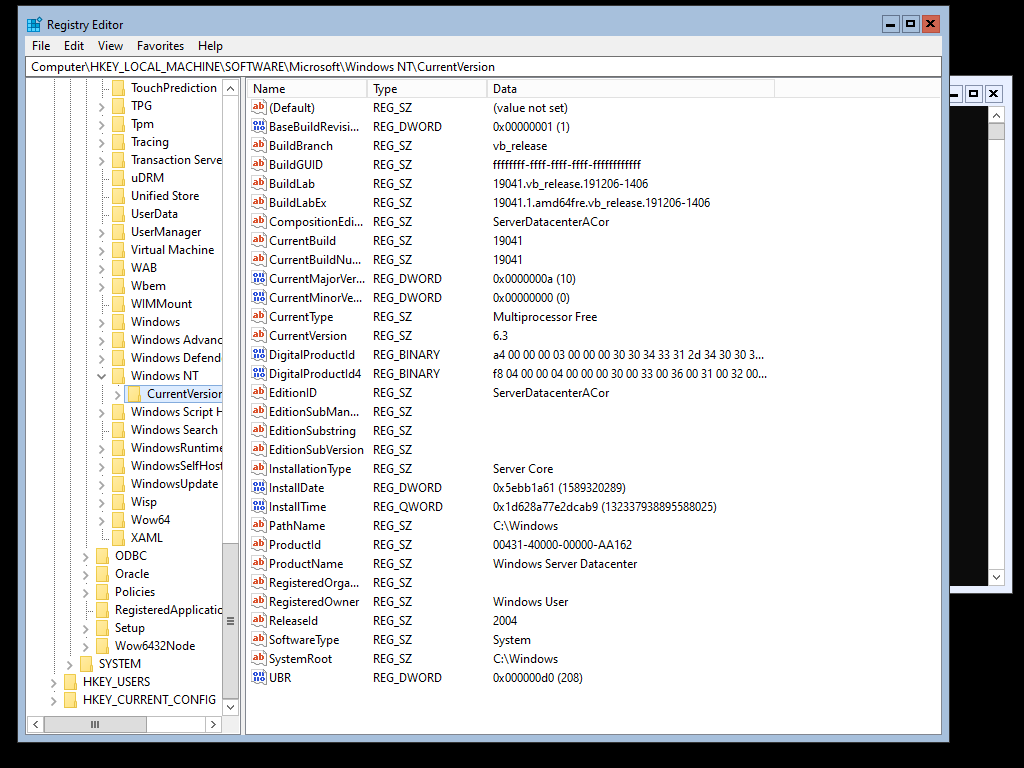Click the XAML key folder icon
This screenshot has height=768, width=1024.
pyautogui.click(x=118, y=537)
